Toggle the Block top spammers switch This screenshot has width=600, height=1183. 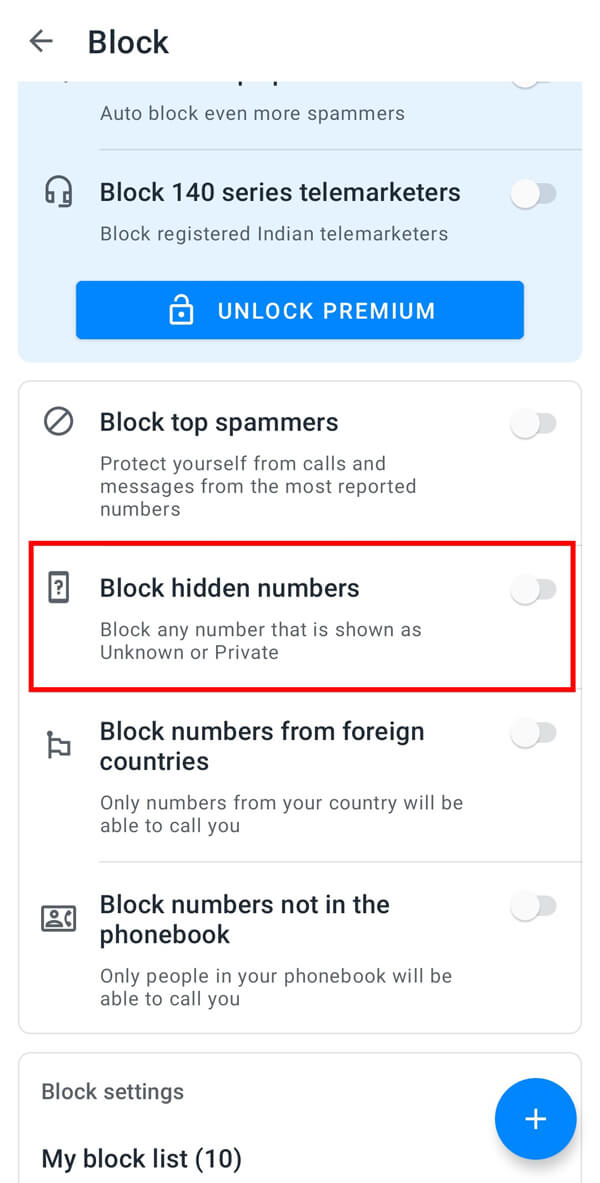point(533,424)
